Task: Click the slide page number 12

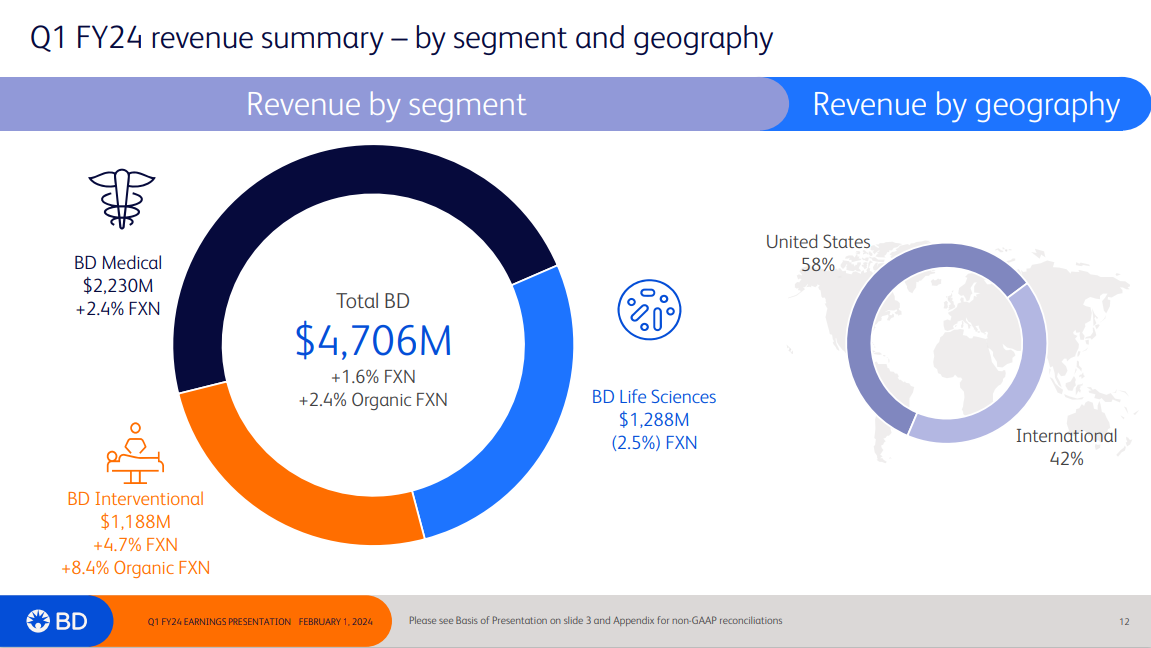Action: (1124, 622)
